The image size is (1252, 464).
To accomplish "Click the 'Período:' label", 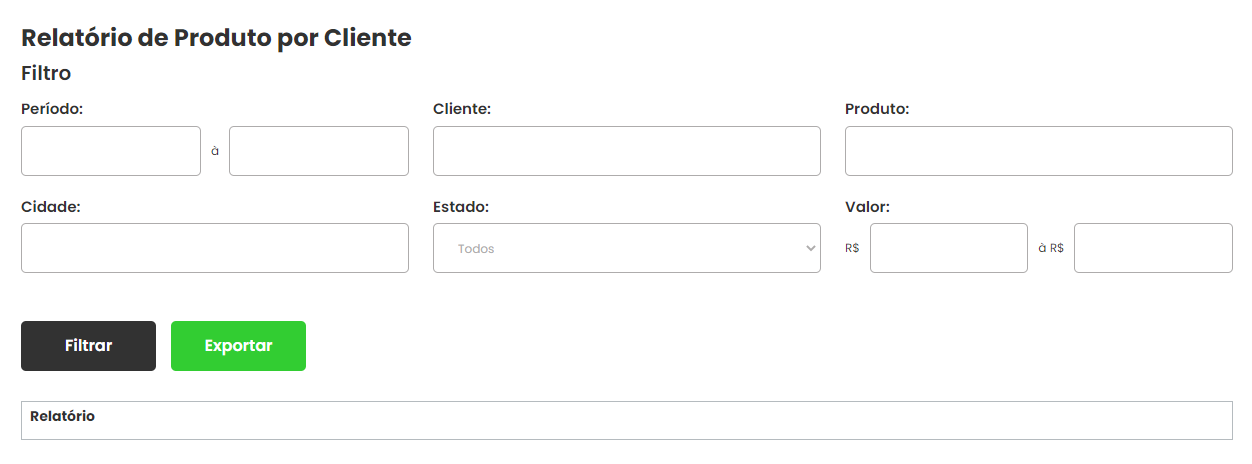I will click(52, 109).
